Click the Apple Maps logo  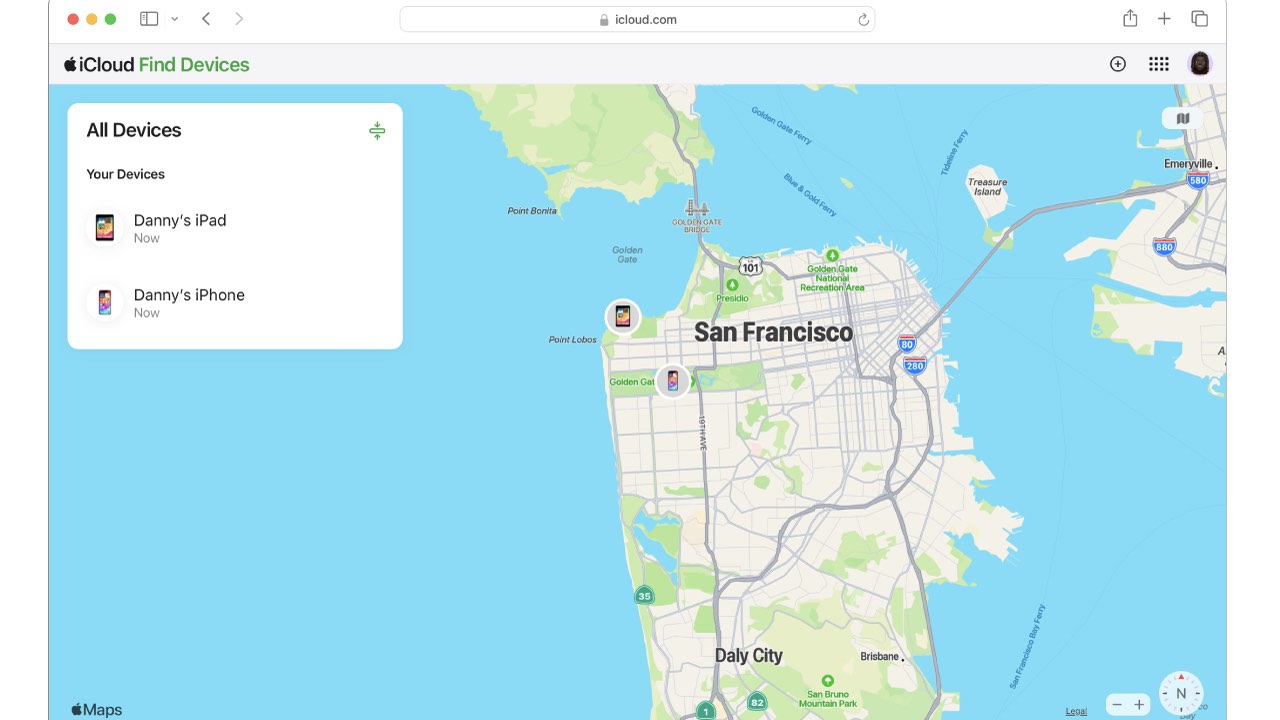pyautogui.click(x=96, y=710)
